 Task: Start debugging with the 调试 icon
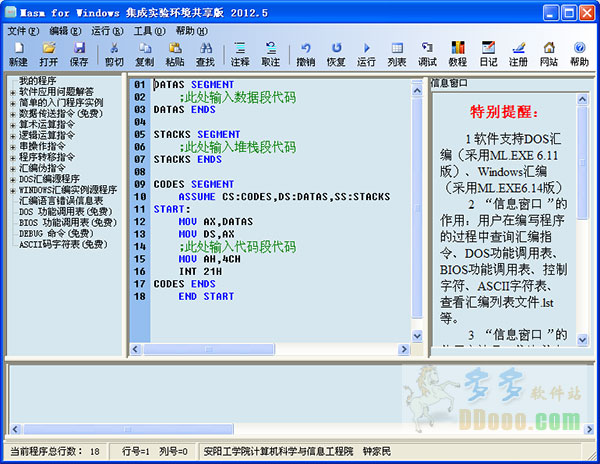[x=427, y=54]
